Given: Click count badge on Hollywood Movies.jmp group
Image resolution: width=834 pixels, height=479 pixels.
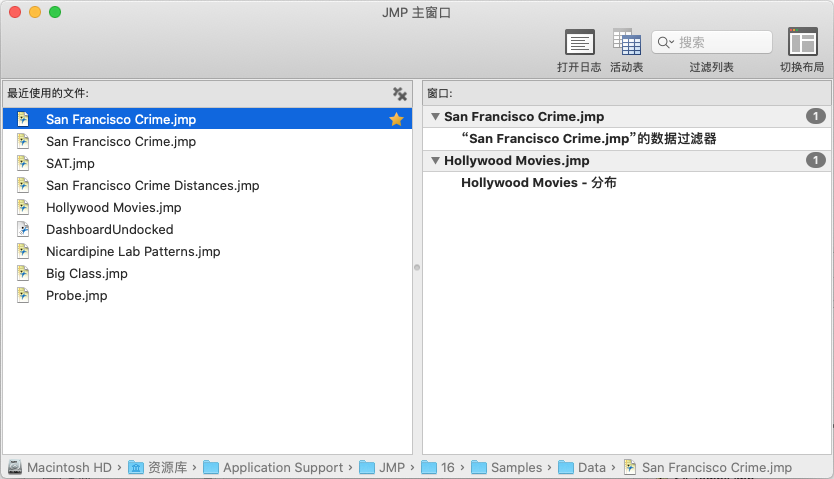Looking at the screenshot, I should (816, 160).
